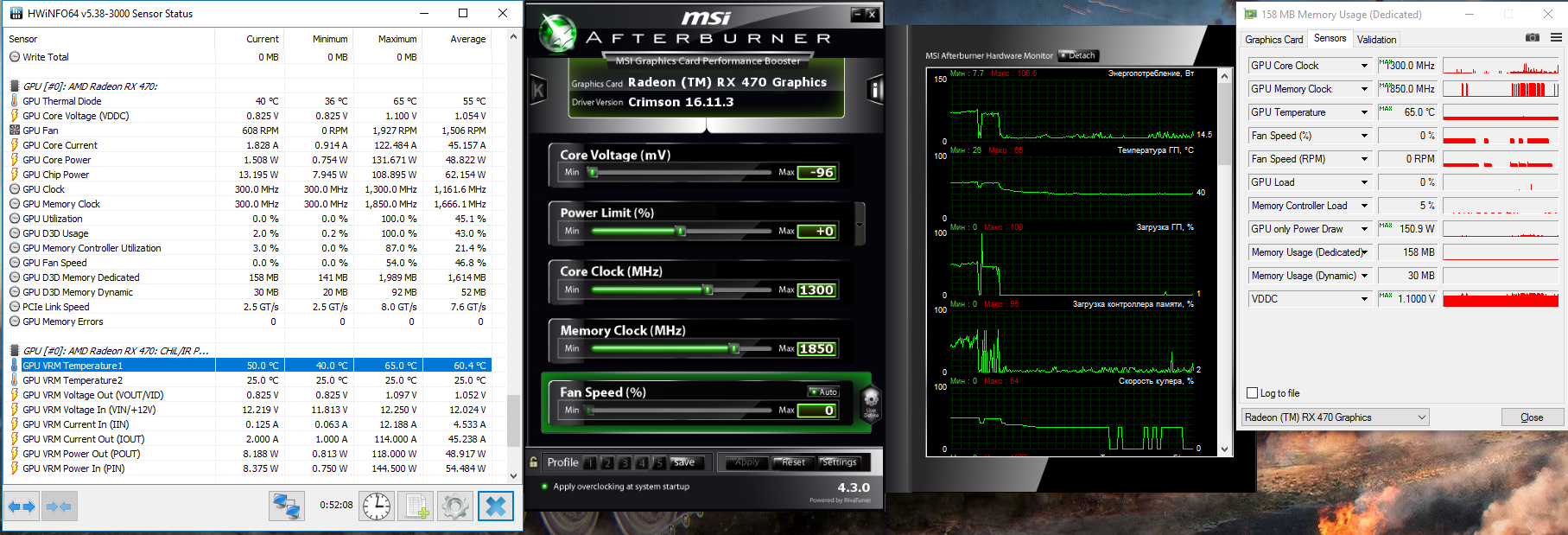
Task: Click the Reset button in Afterburner
Action: pyautogui.click(x=793, y=462)
